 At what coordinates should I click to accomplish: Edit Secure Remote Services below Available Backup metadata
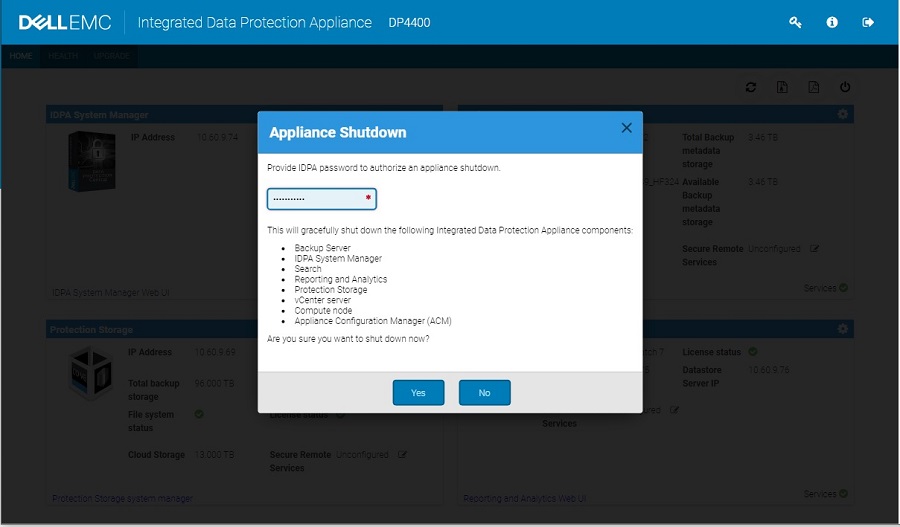point(815,248)
